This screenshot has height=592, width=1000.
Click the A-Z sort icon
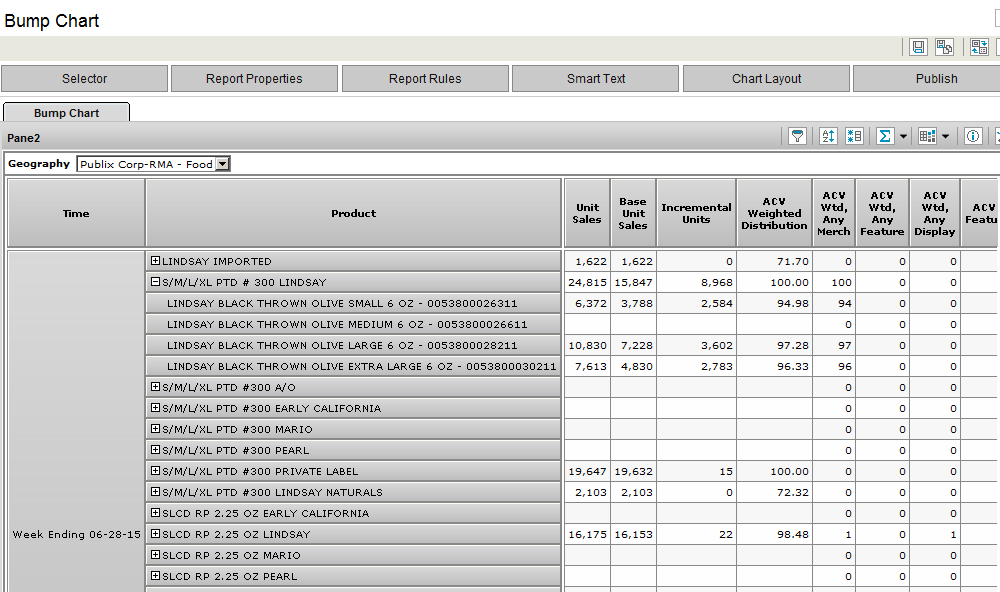click(x=828, y=136)
